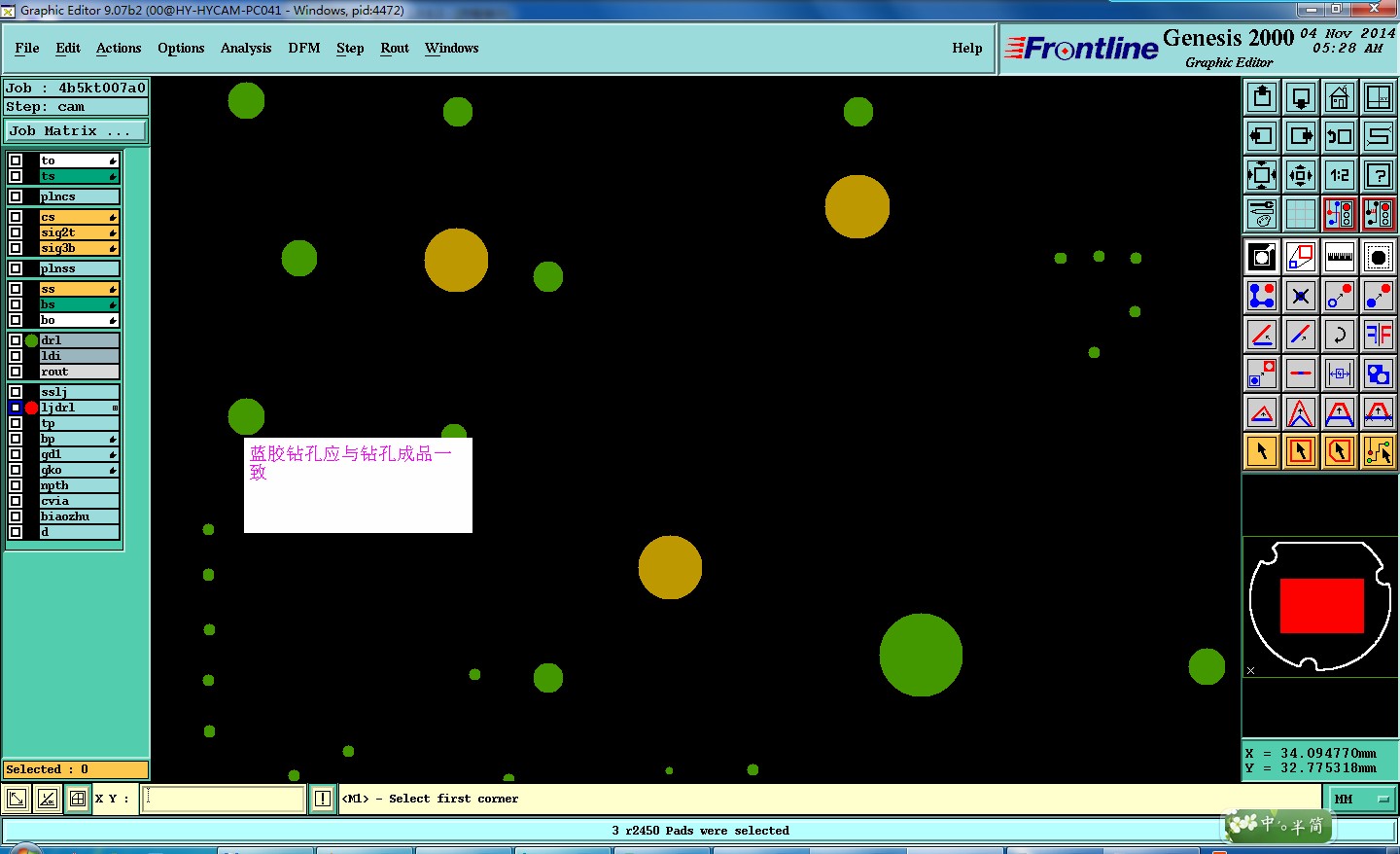This screenshot has width=1400, height=854.
Task: Open the Analysis menu
Action: (x=246, y=48)
